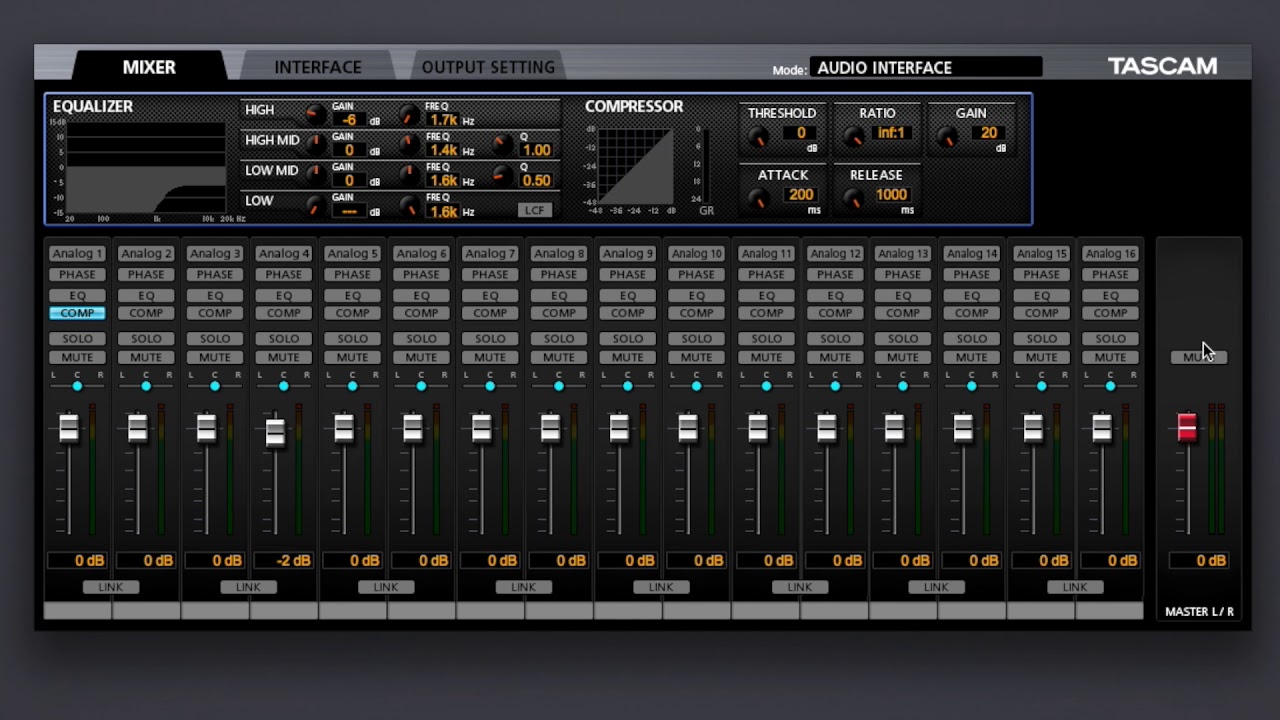Click the red MASTER L/R fader
This screenshot has height=720, width=1280.
point(1187,428)
